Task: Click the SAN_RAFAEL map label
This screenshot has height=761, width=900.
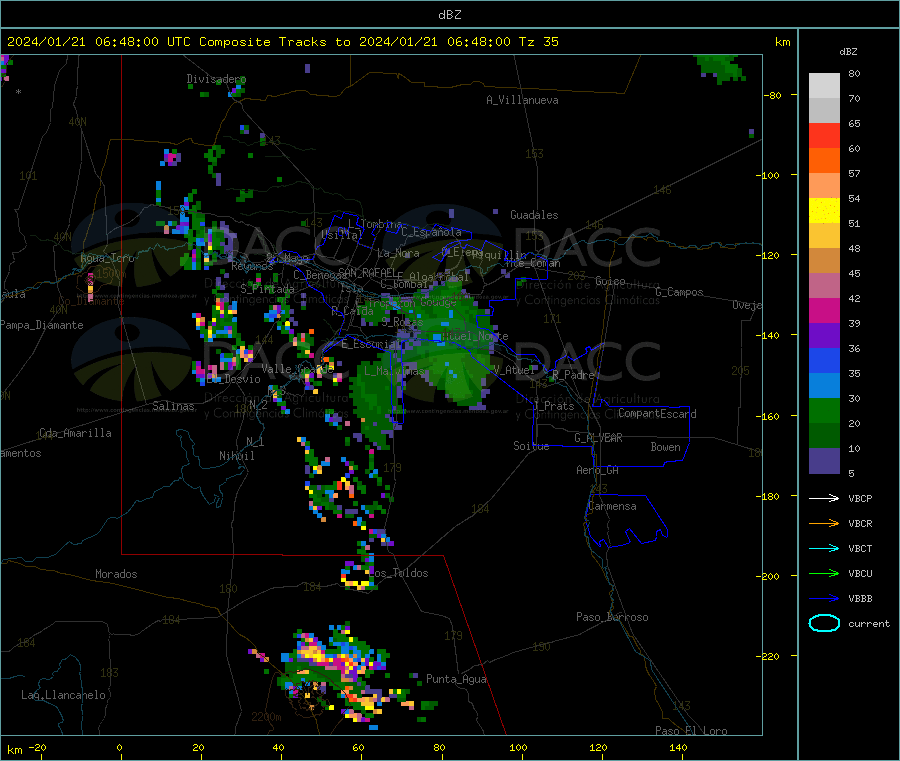Action: (x=367, y=272)
